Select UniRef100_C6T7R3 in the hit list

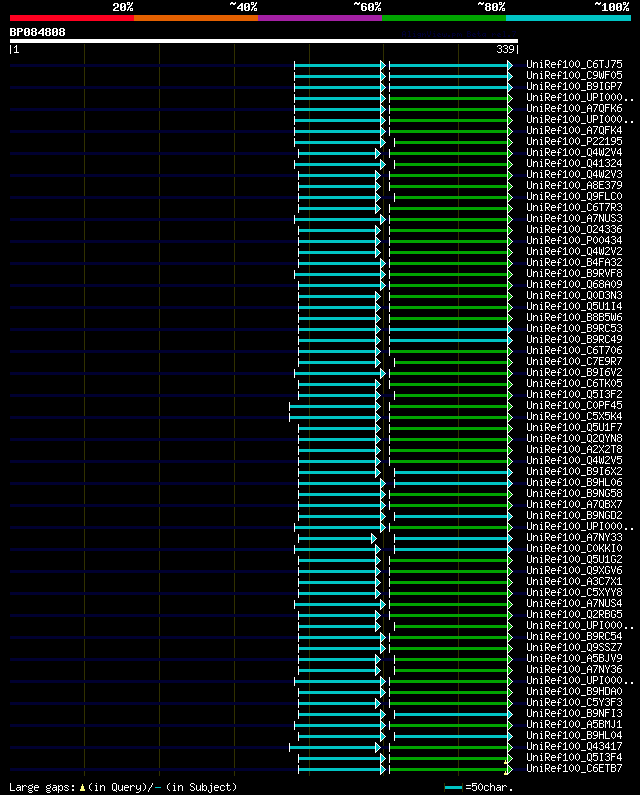point(574,207)
